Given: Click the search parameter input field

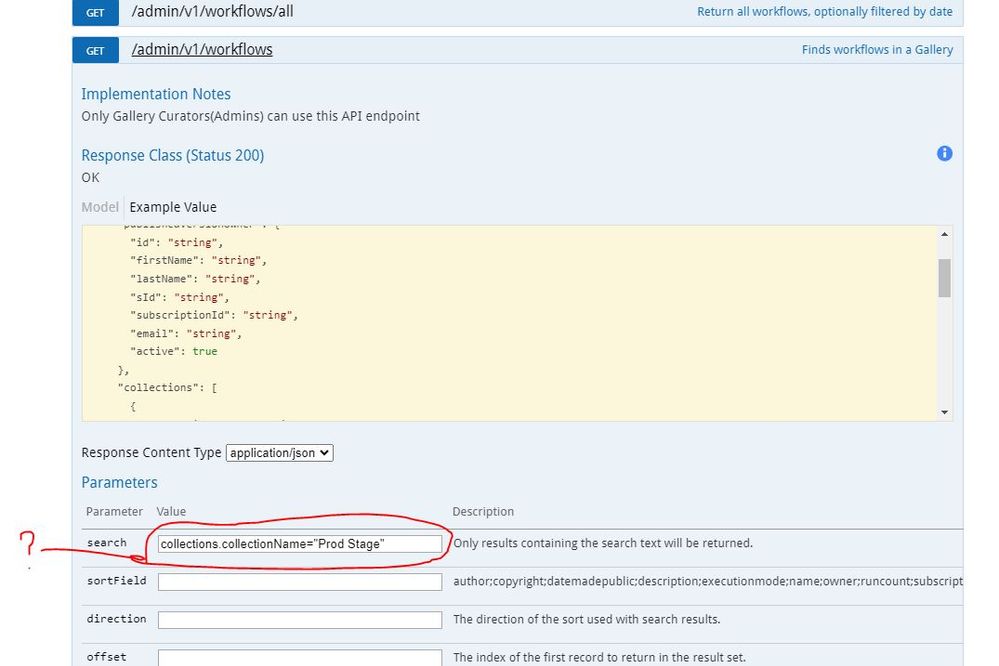Looking at the screenshot, I should pos(299,544).
